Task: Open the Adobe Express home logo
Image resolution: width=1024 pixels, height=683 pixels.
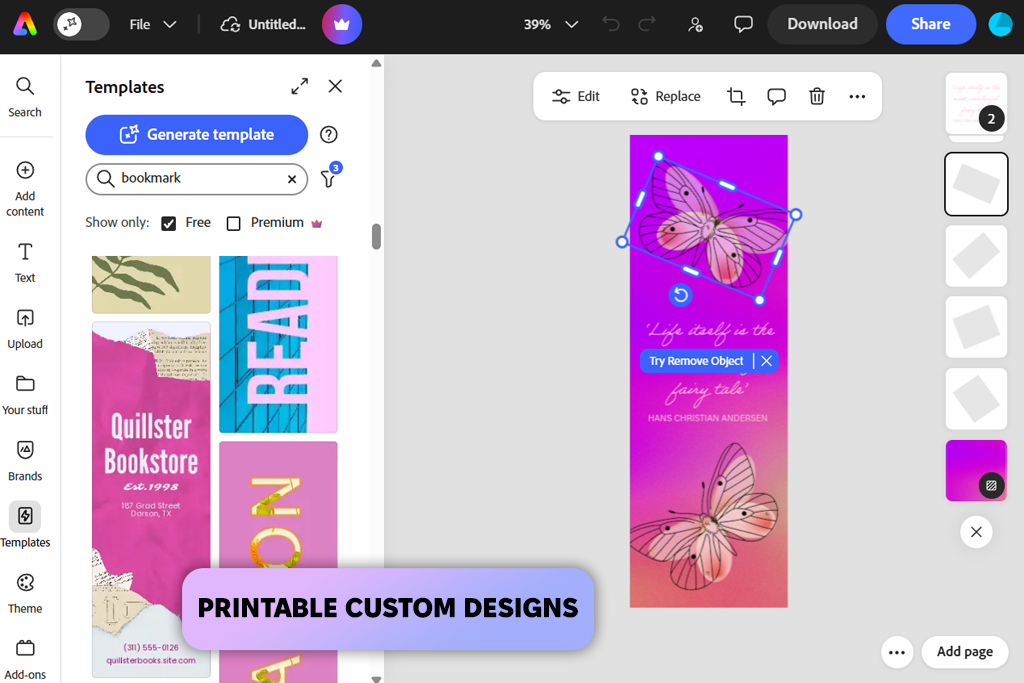Action: pos(25,24)
